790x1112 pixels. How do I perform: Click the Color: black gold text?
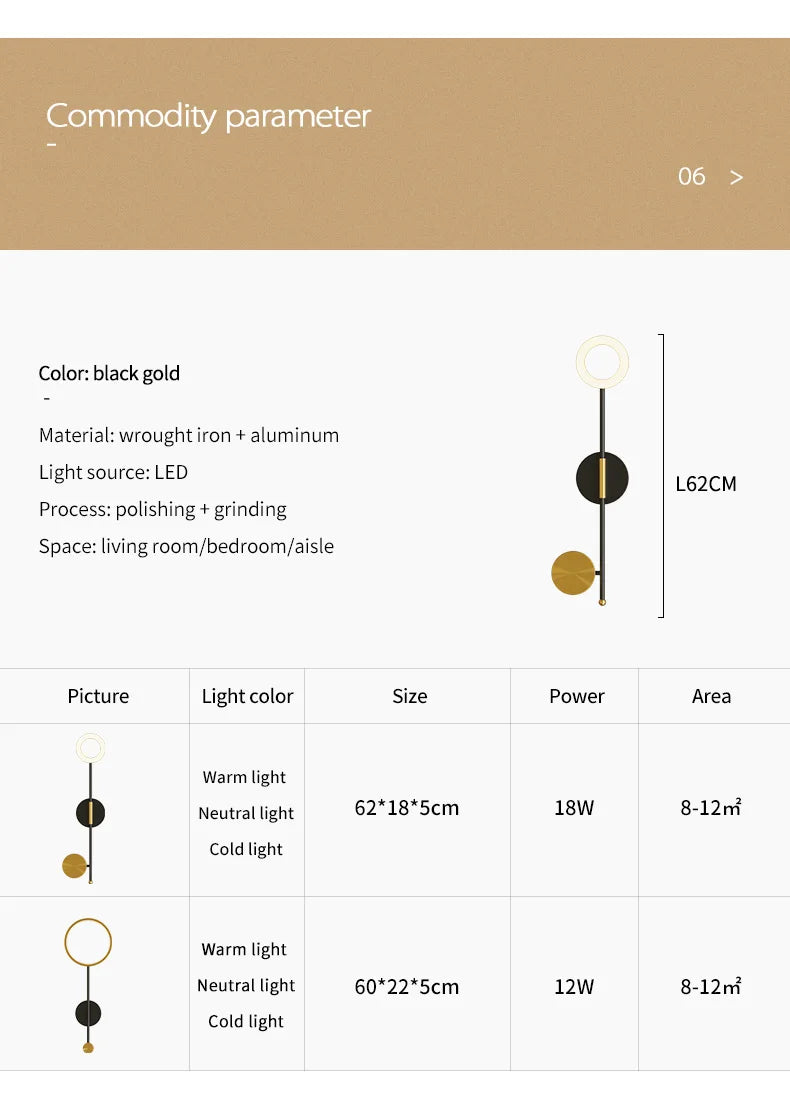pos(109,374)
